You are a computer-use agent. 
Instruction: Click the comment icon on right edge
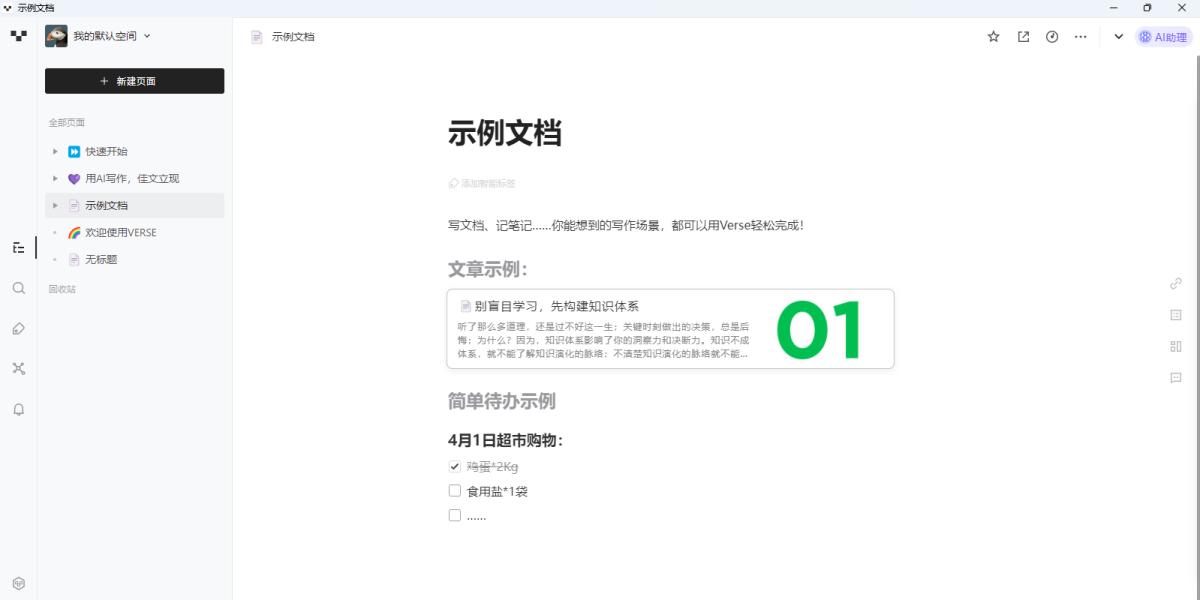coord(1176,378)
